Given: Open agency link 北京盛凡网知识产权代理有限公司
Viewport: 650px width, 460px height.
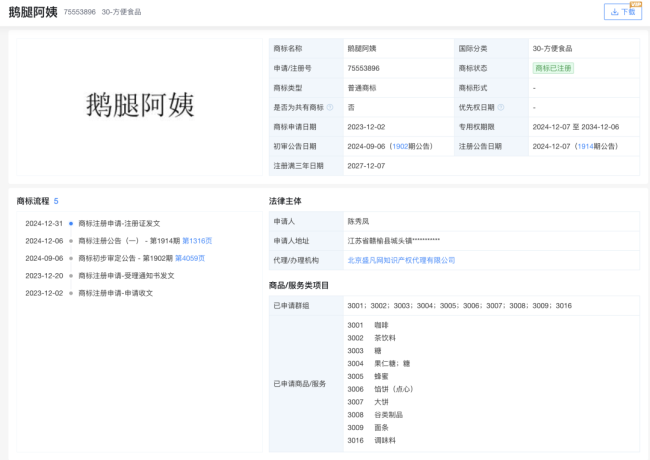Looking at the screenshot, I should tap(401, 260).
